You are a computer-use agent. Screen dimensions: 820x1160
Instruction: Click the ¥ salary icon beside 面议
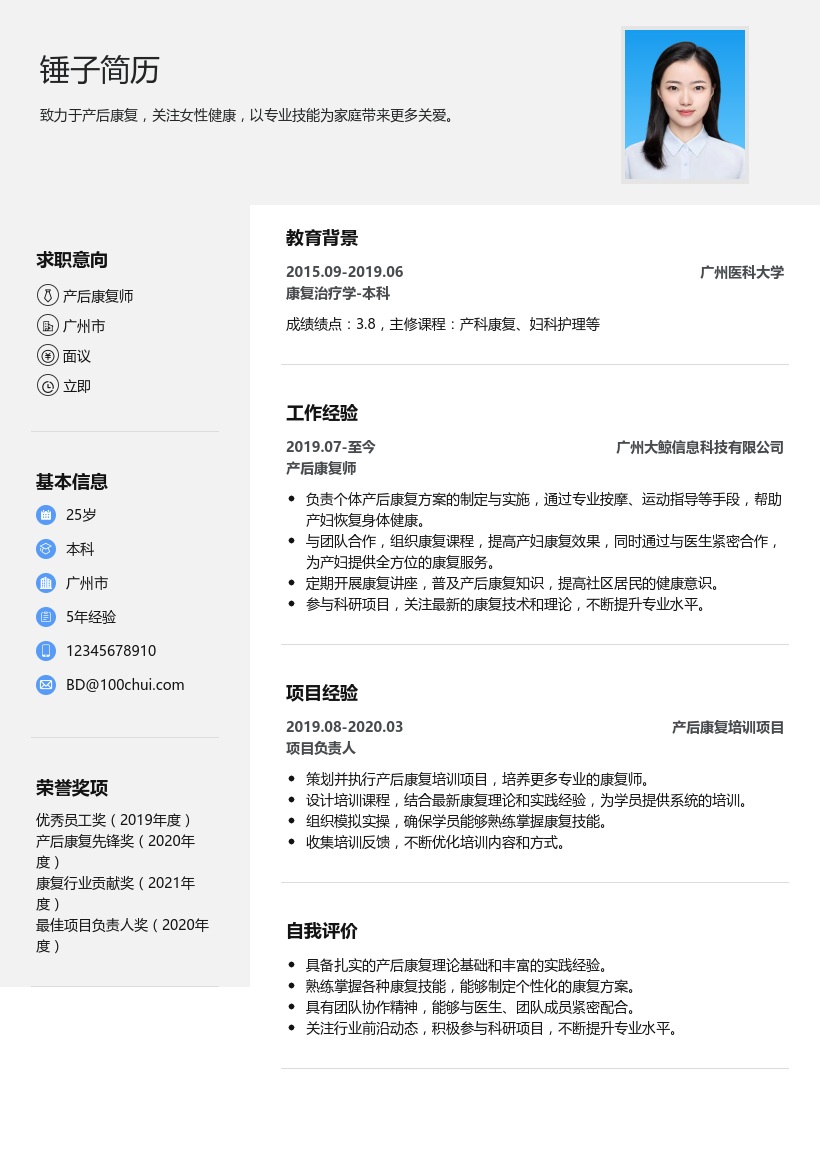47,355
